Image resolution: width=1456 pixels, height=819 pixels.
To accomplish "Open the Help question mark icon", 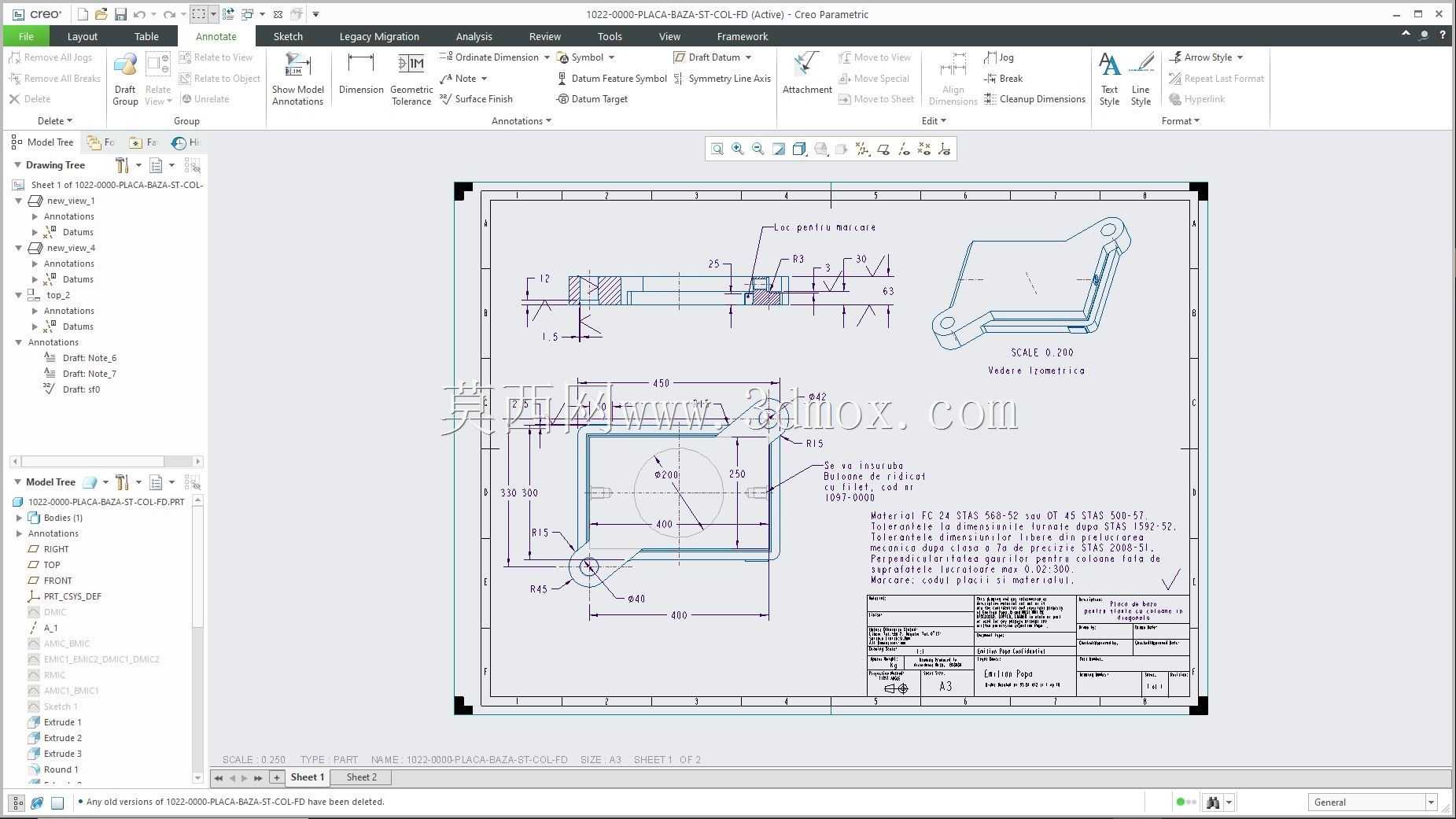I will [x=1442, y=35].
